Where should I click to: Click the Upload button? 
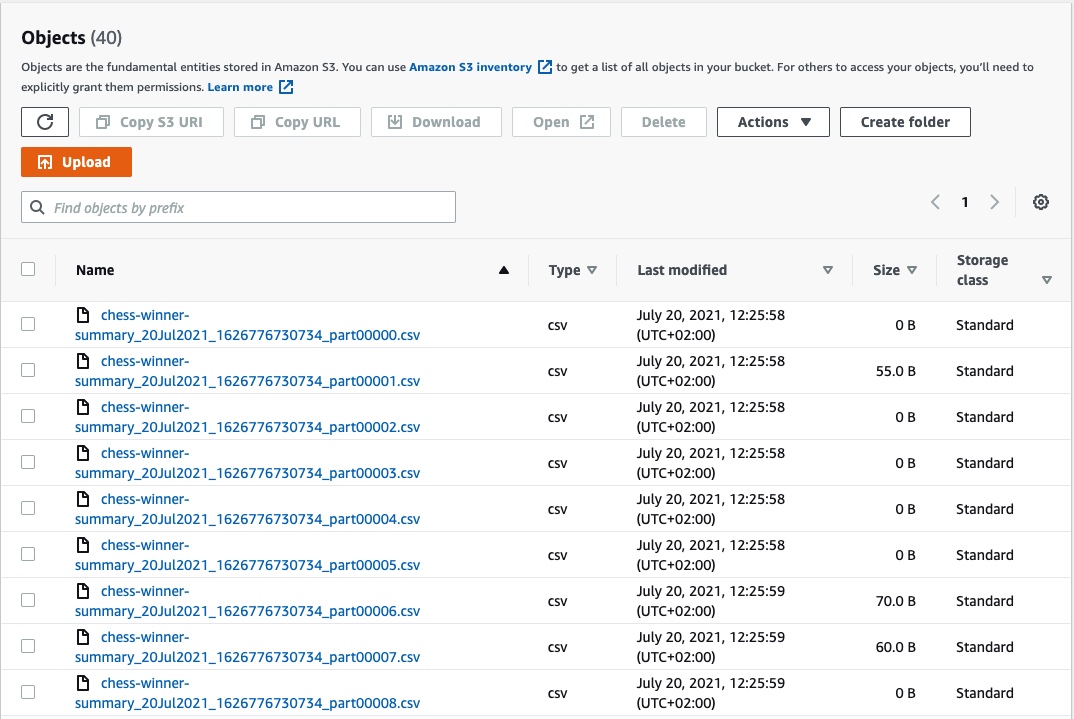76,161
